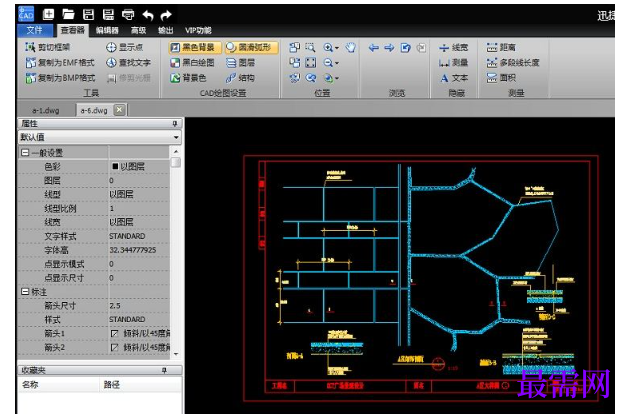Viewport: 629px width, 415px height.
Task: Select the 距离 distance measuring tool
Action: pyautogui.click(x=501, y=47)
